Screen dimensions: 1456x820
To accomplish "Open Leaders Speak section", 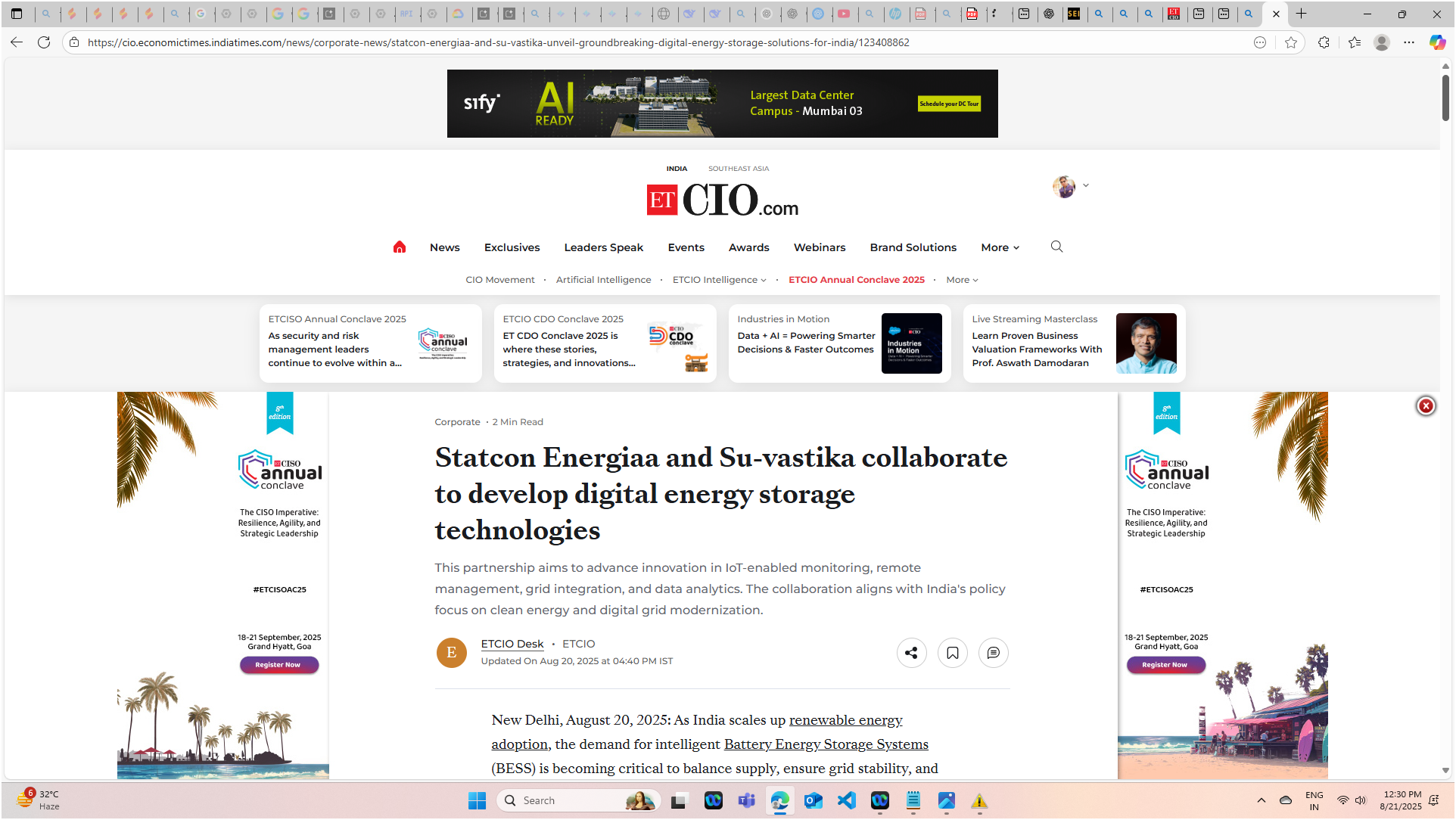I will (604, 247).
